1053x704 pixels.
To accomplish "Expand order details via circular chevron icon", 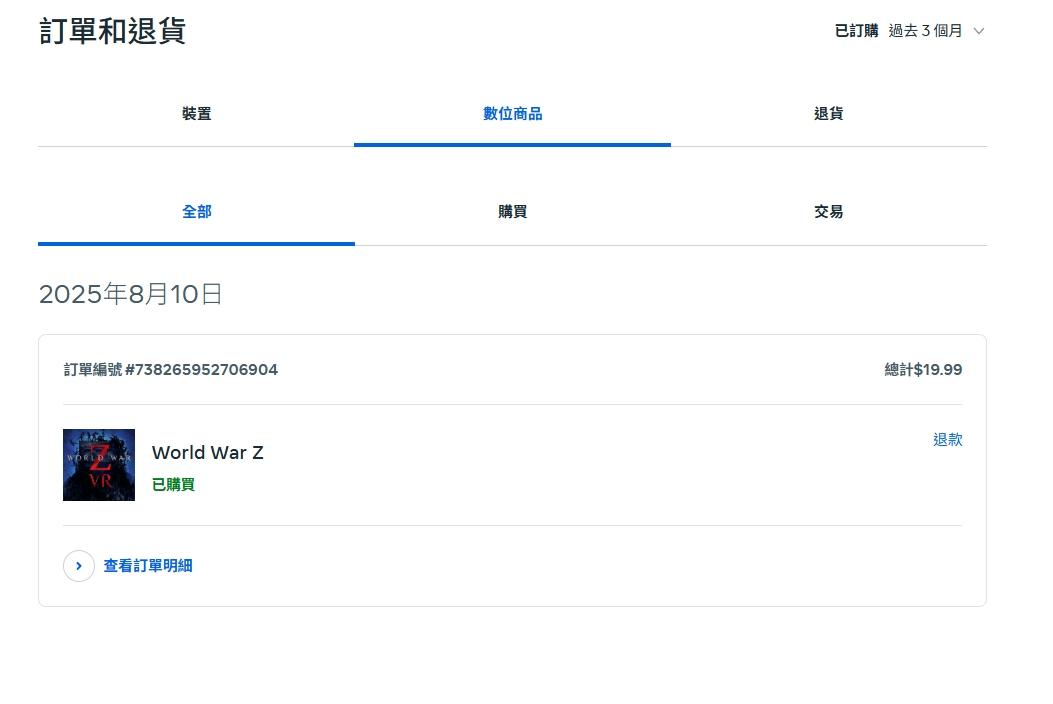I will [x=79, y=566].
